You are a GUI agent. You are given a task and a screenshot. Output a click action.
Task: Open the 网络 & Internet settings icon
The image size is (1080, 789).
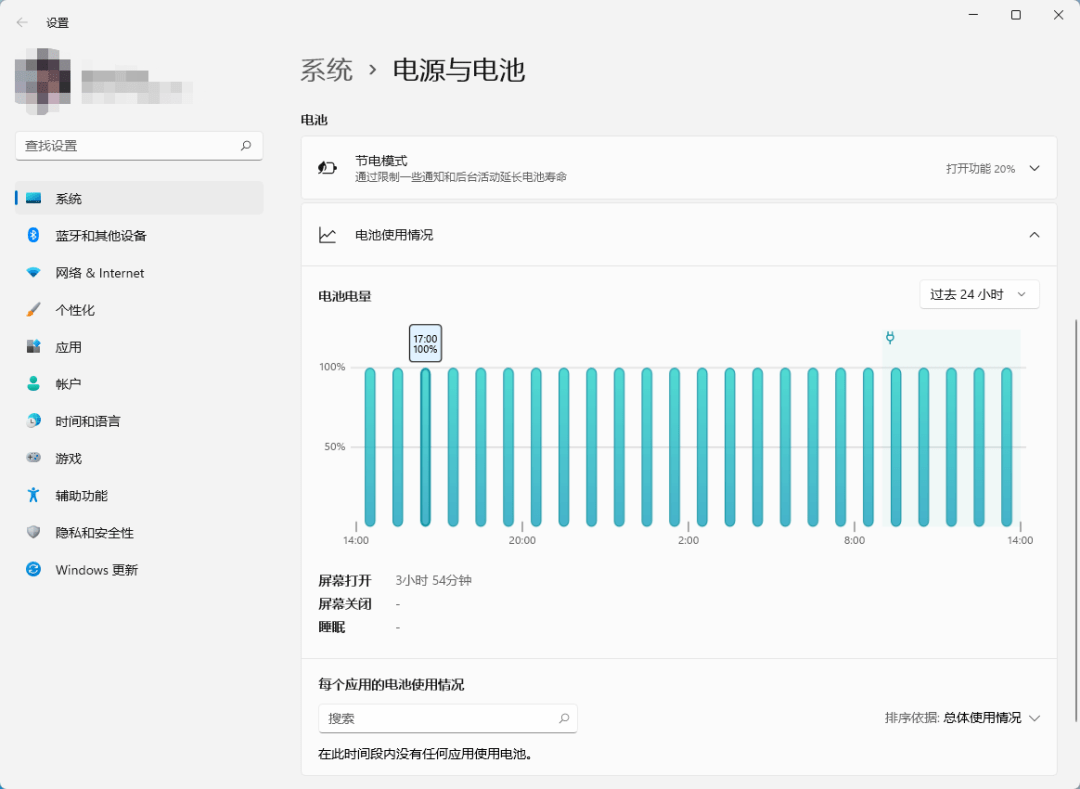(33, 273)
